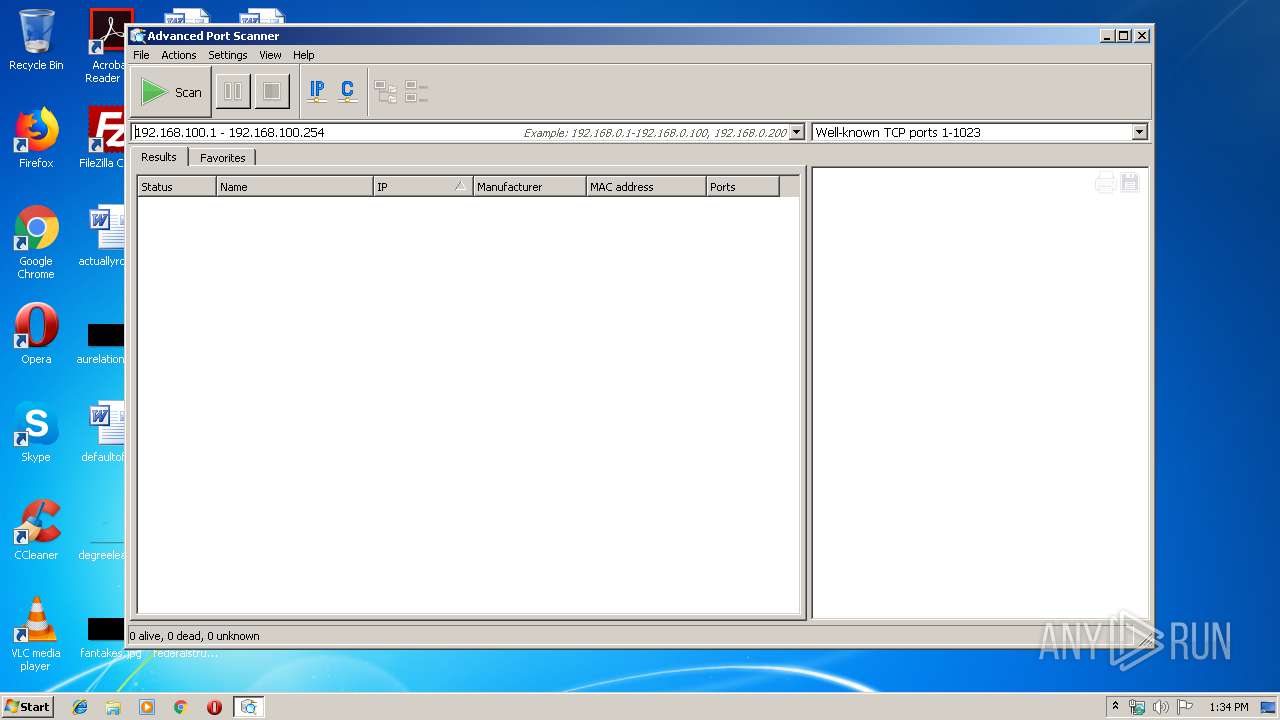Sort results by IP column header

[x=423, y=187]
